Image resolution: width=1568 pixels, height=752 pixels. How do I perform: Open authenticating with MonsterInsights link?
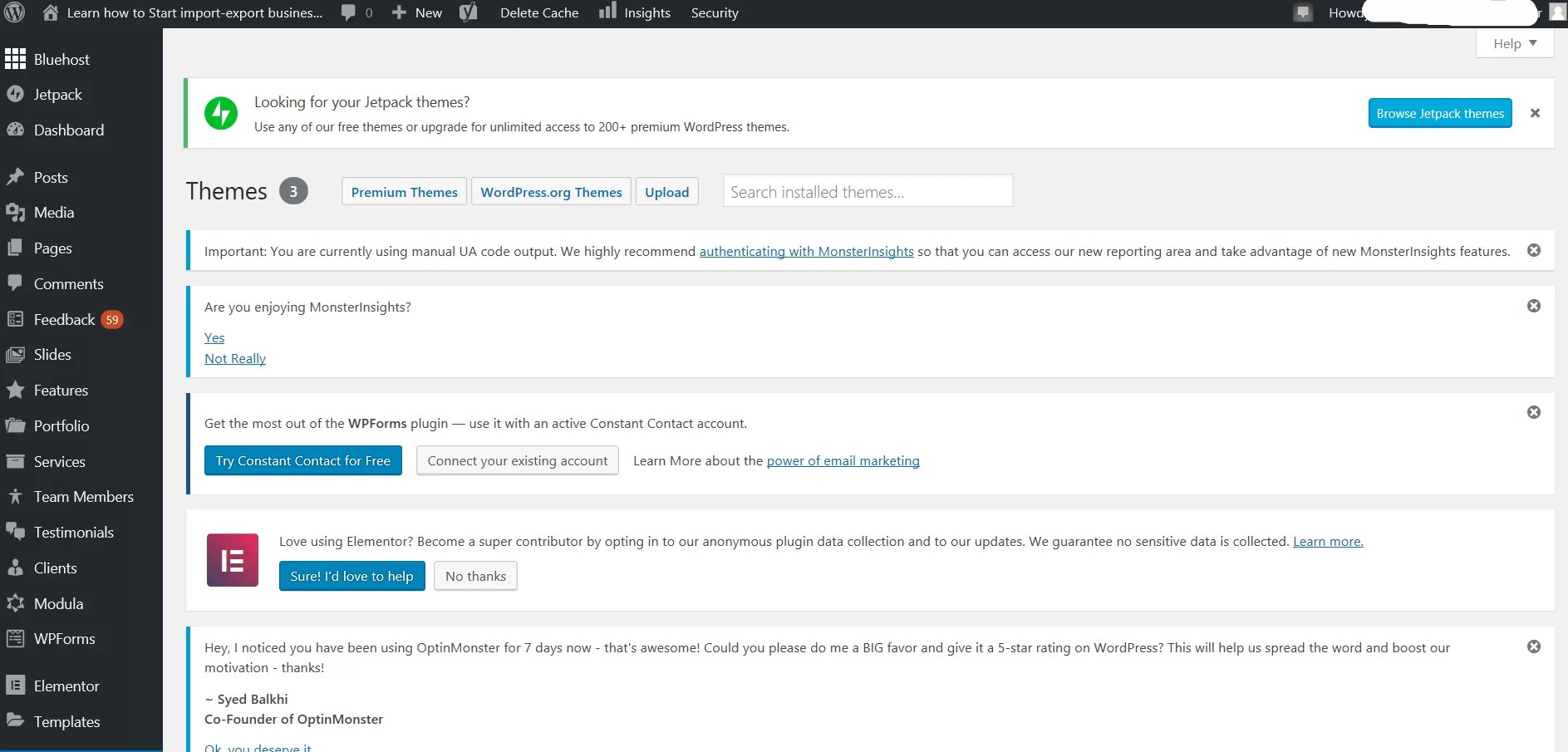807,251
